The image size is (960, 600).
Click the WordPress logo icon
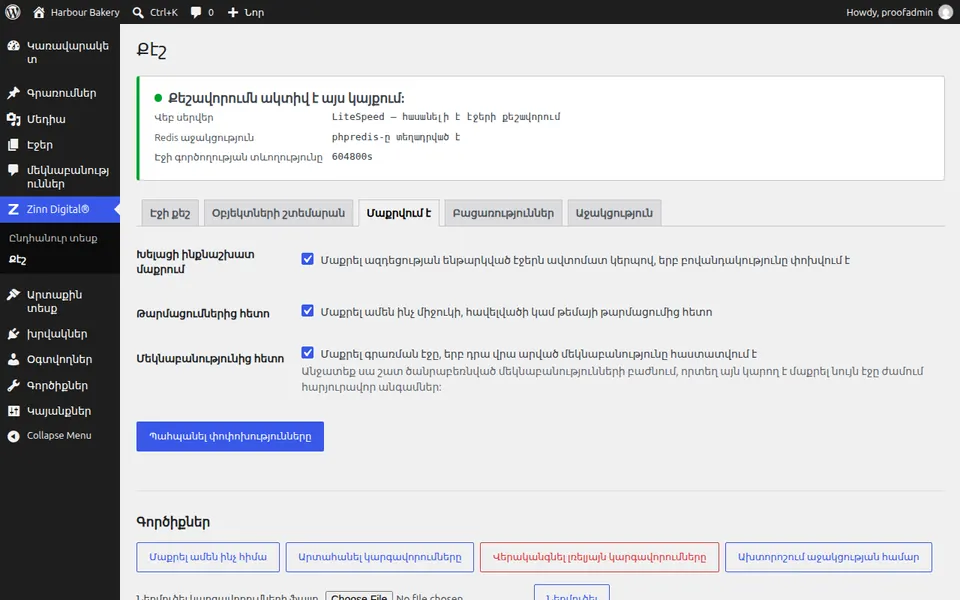tap(12, 12)
